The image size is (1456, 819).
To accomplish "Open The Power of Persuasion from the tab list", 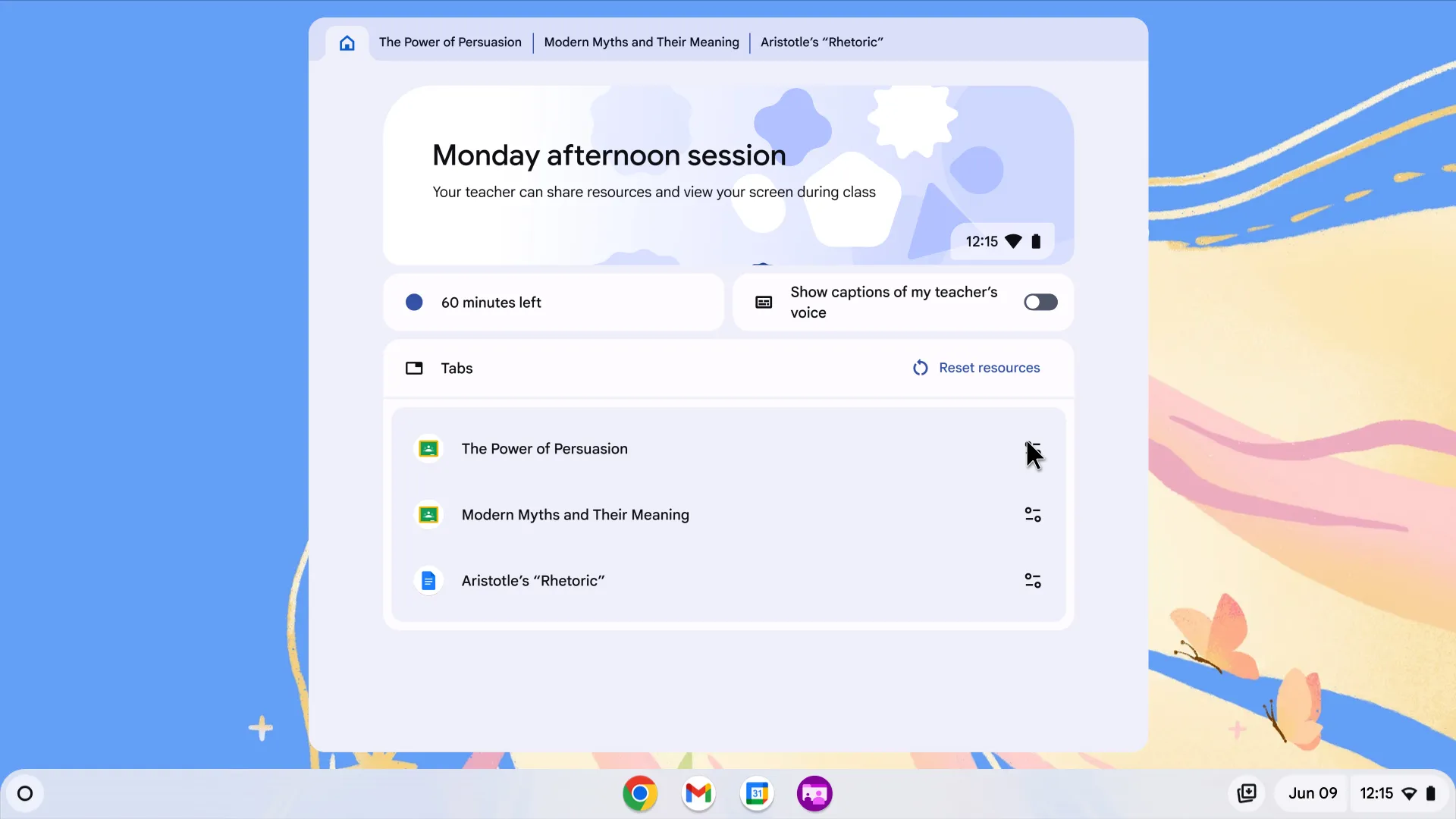I will [544, 448].
